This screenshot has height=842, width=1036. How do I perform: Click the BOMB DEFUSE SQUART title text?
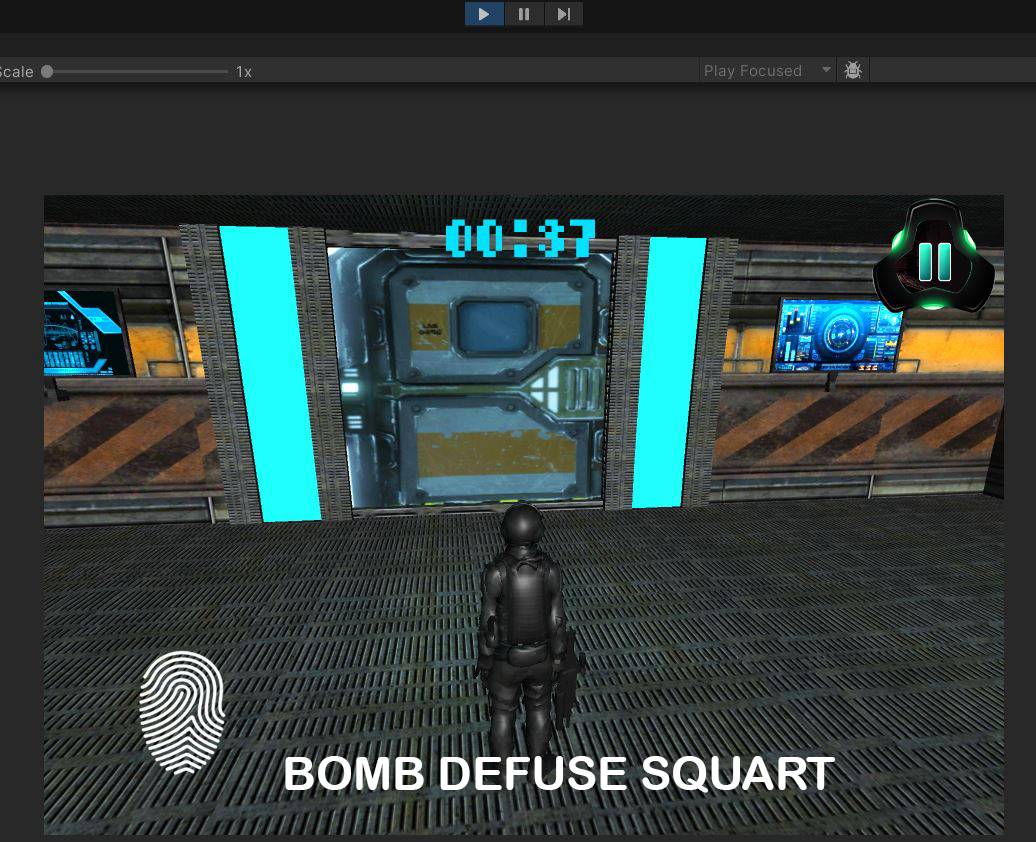click(558, 774)
